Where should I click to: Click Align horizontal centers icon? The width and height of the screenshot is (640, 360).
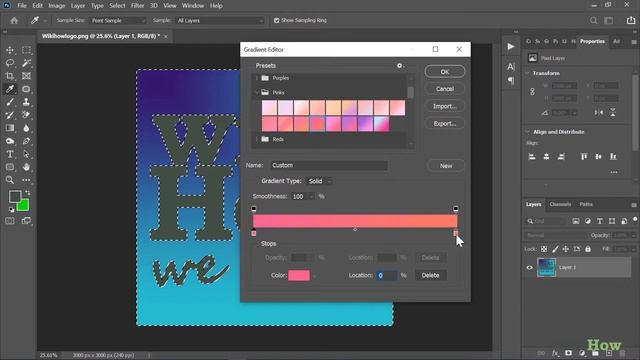(547, 157)
